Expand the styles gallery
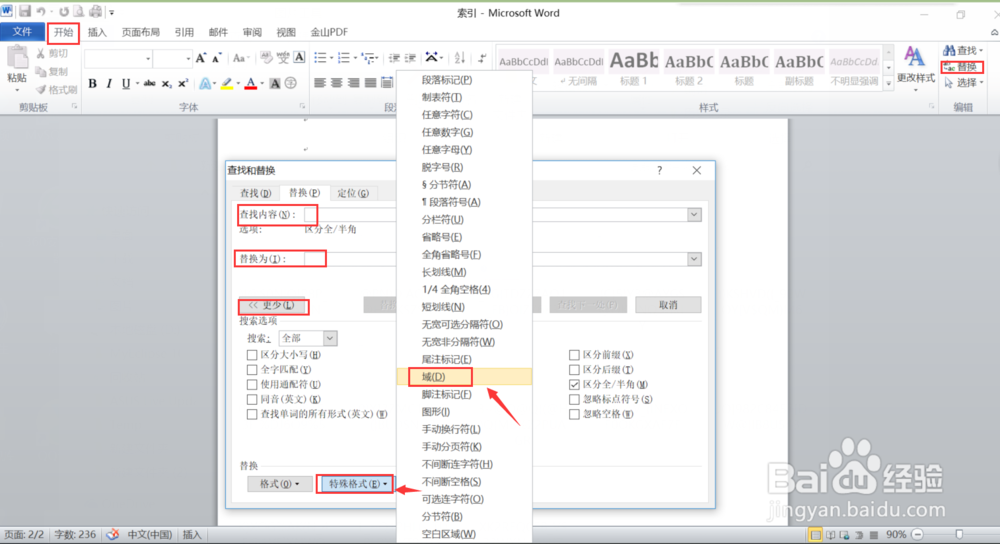This screenshot has width=1000, height=544. (x=888, y=83)
